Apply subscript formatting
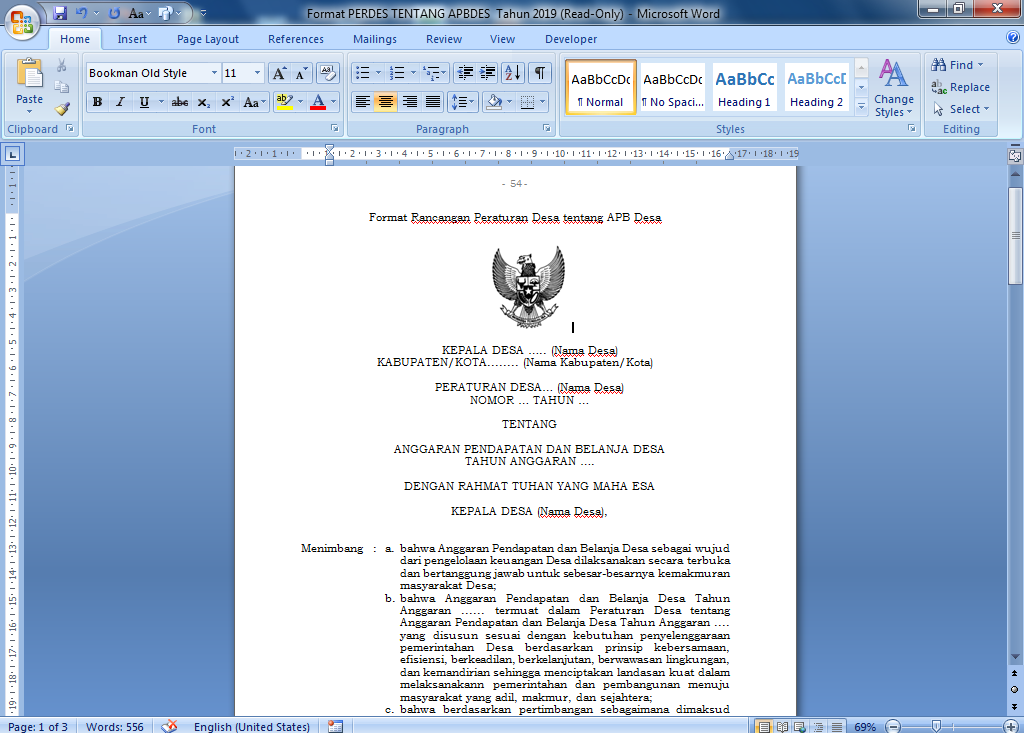 point(203,100)
